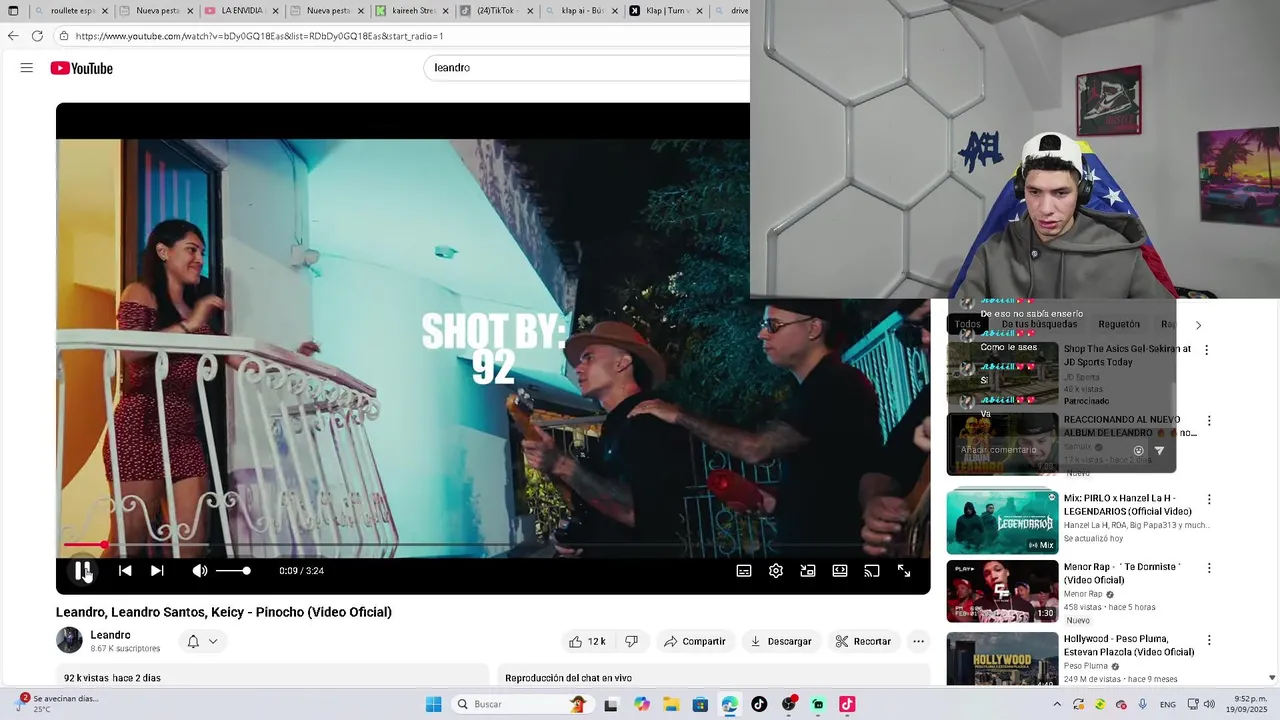
Task: Like the video showing 12 k
Action: click(587, 641)
